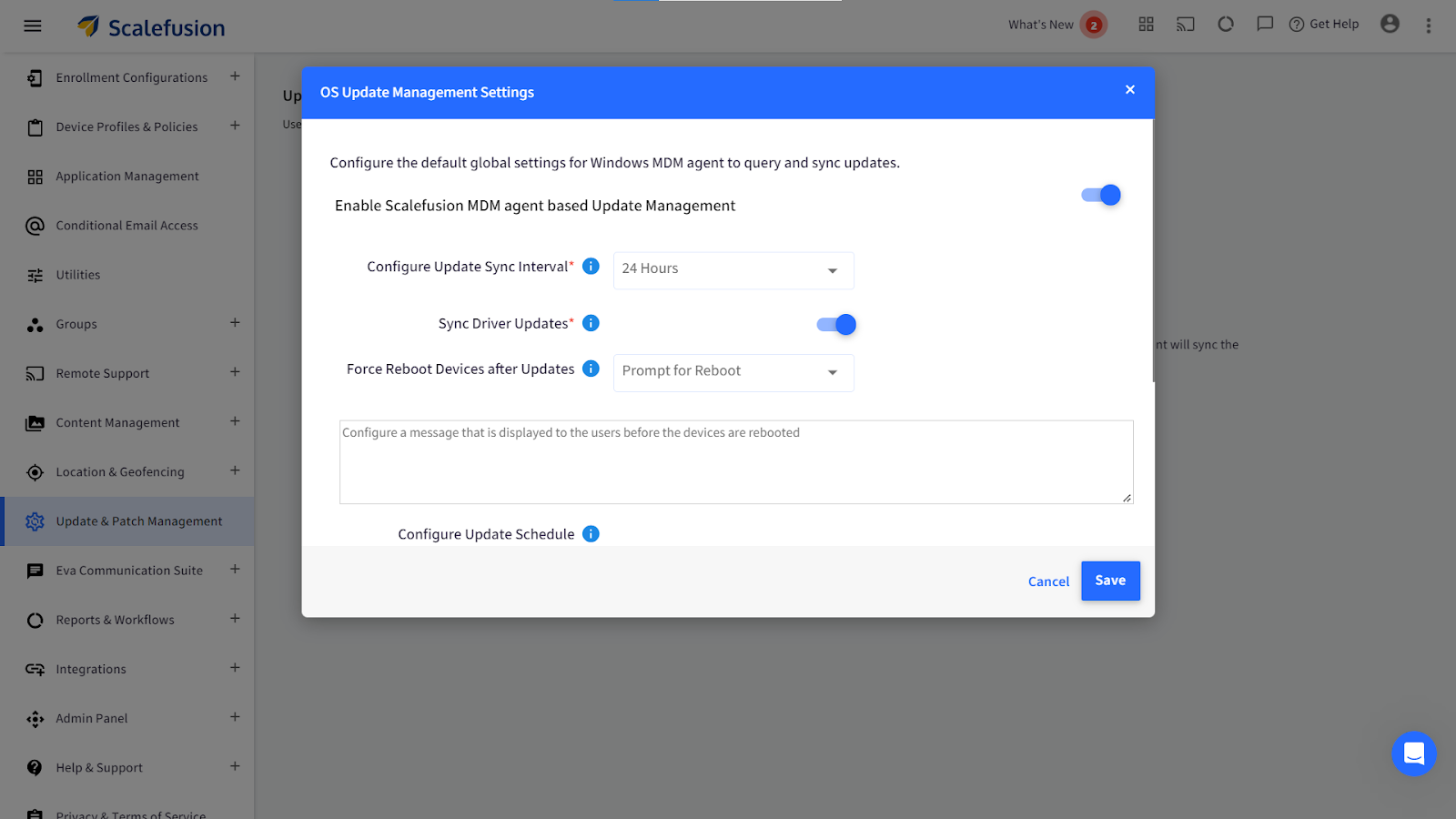Expand the Content Management plus sign
The image size is (1456, 819).
[235, 421]
